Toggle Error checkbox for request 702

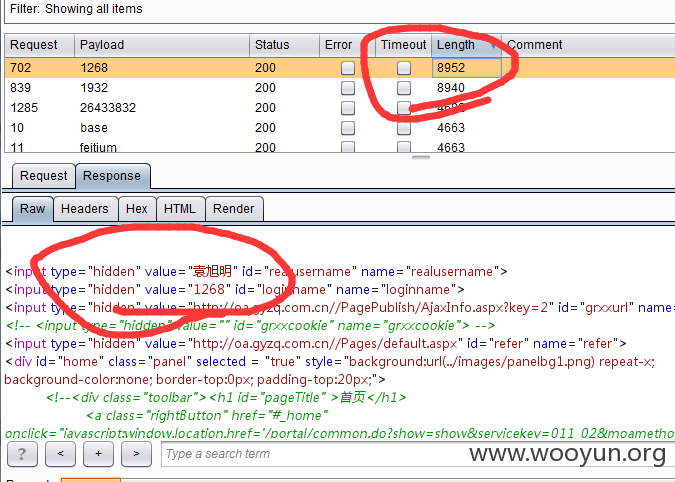coord(348,68)
